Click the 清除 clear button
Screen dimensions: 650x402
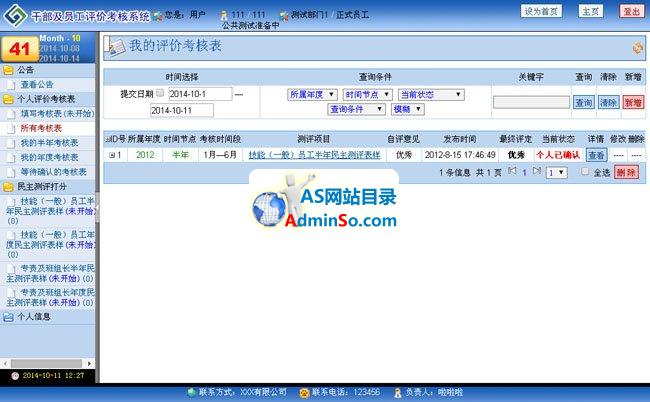tap(608, 102)
